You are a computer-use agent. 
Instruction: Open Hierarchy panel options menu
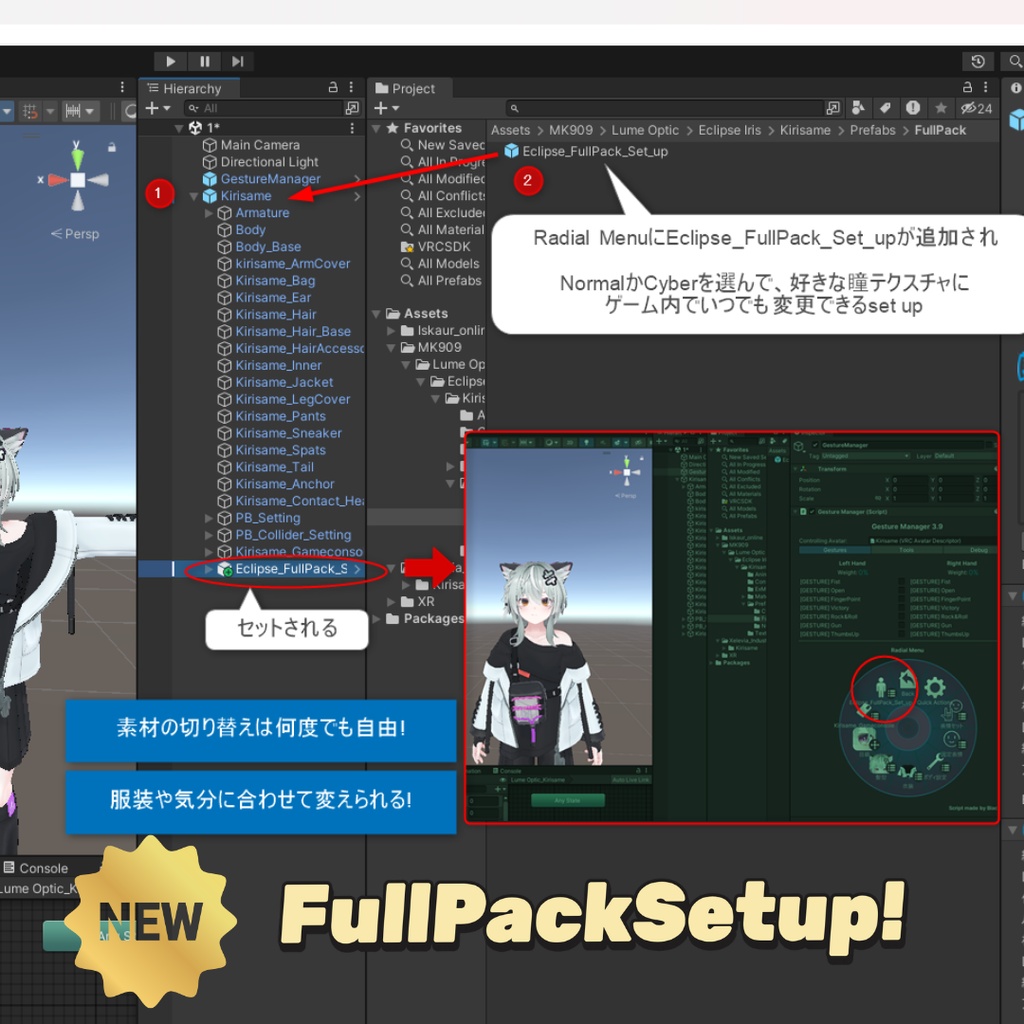click(x=351, y=87)
